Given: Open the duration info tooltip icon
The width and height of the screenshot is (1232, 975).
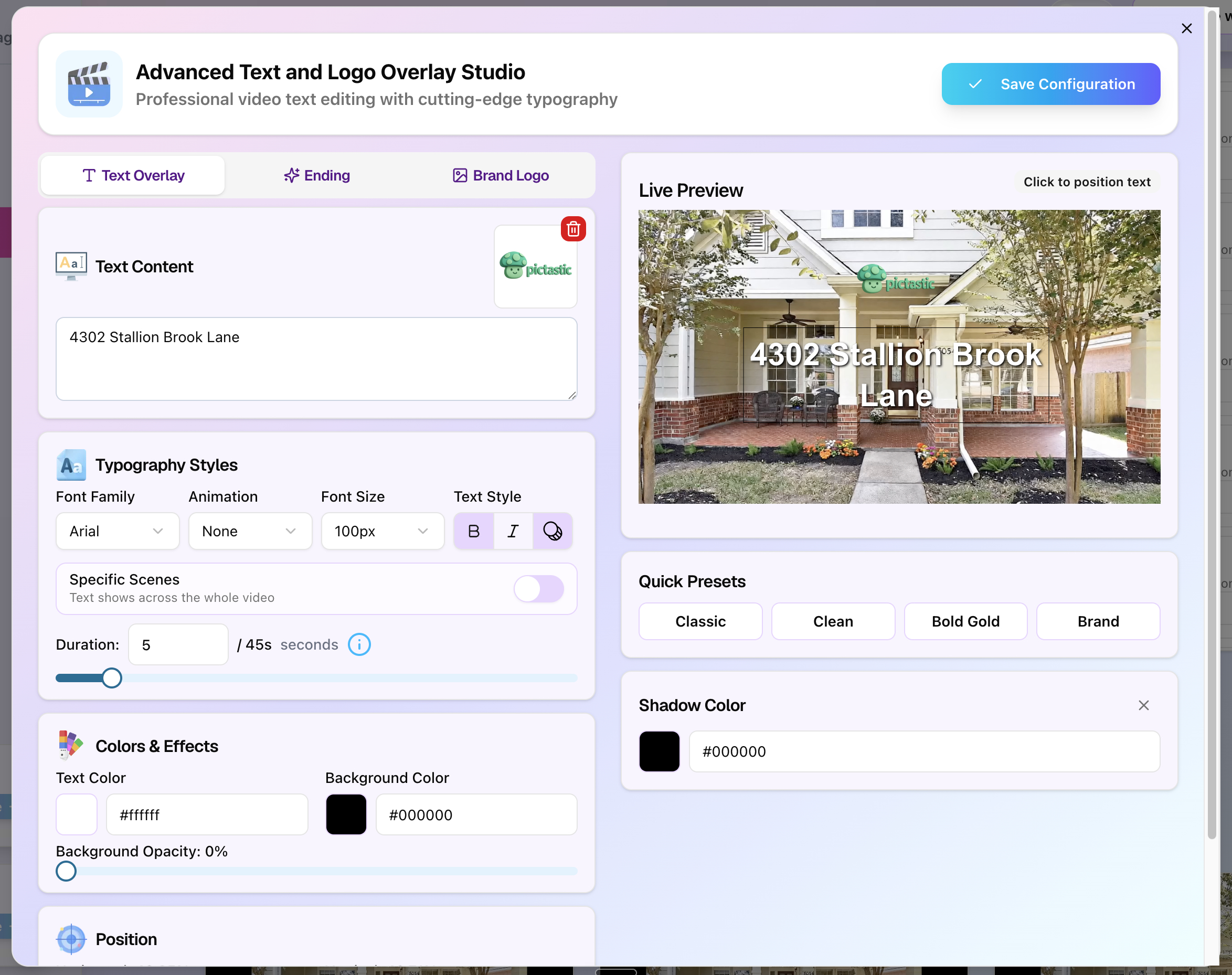Looking at the screenshot, I should point(359,644).
